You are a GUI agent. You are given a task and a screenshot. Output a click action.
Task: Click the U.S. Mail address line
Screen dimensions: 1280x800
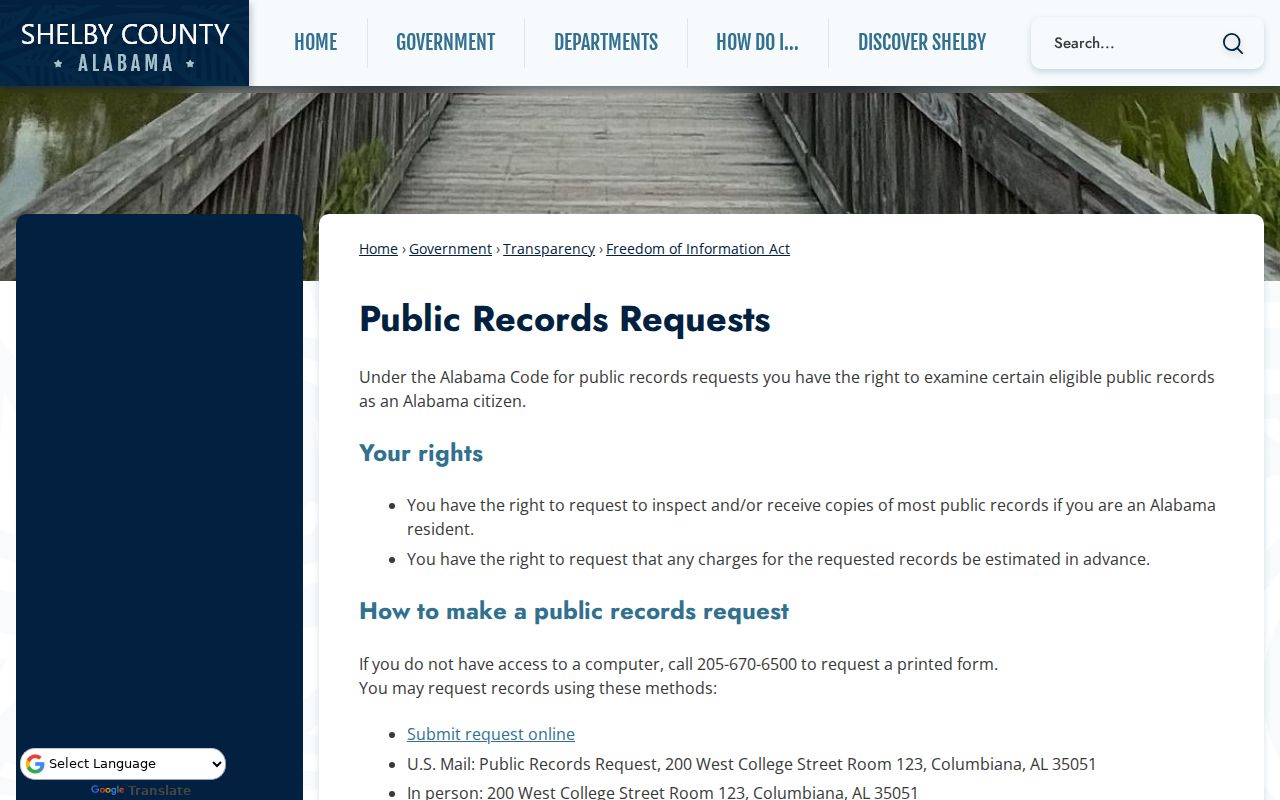point(752,764)
